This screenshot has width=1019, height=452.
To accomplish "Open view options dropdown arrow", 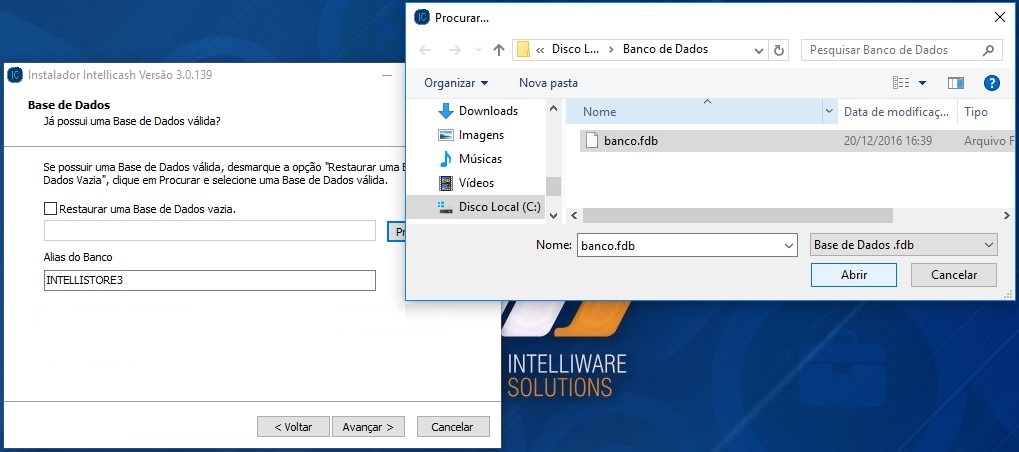I will 922,83.
